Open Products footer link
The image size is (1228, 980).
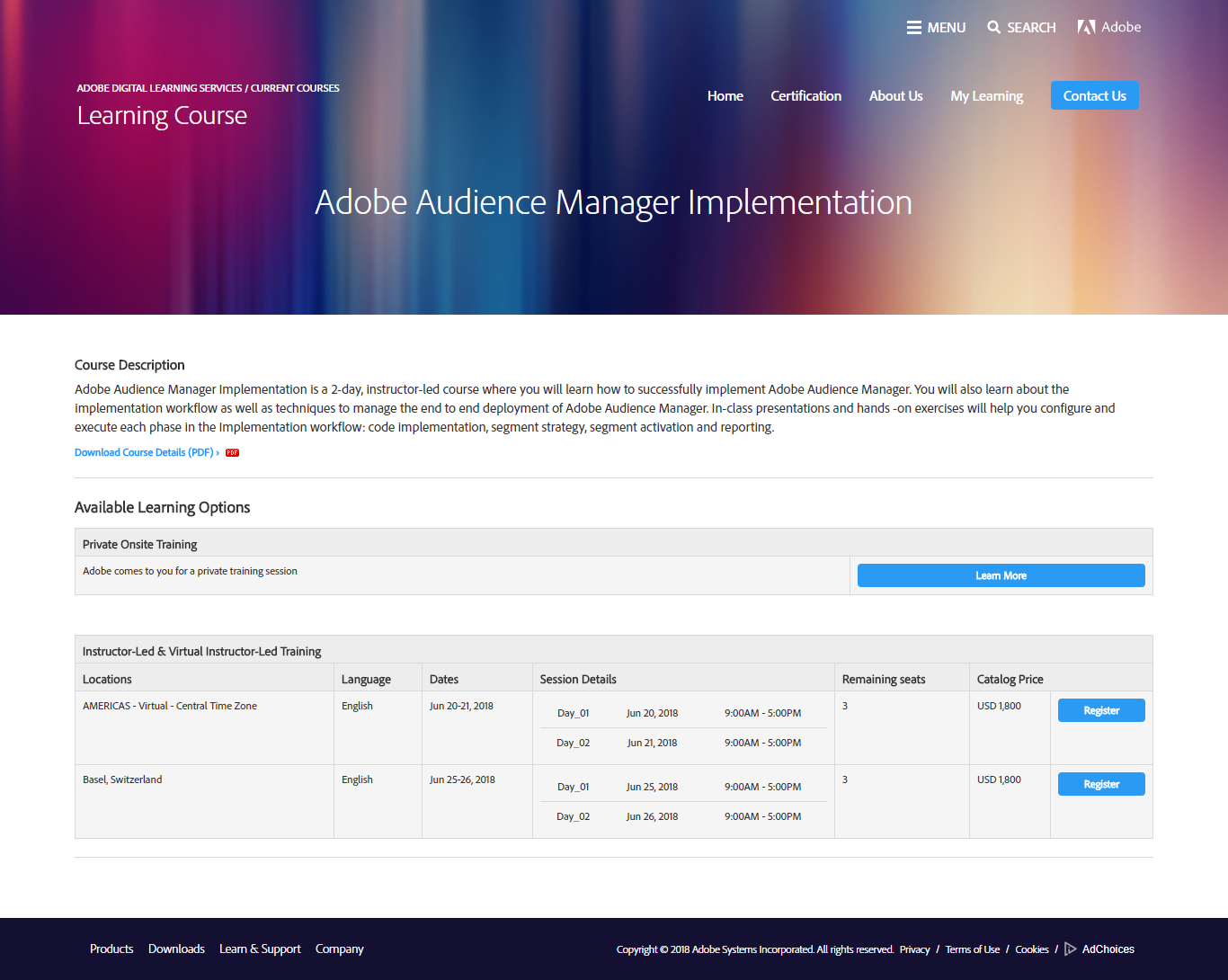click(x=111, y=949)
